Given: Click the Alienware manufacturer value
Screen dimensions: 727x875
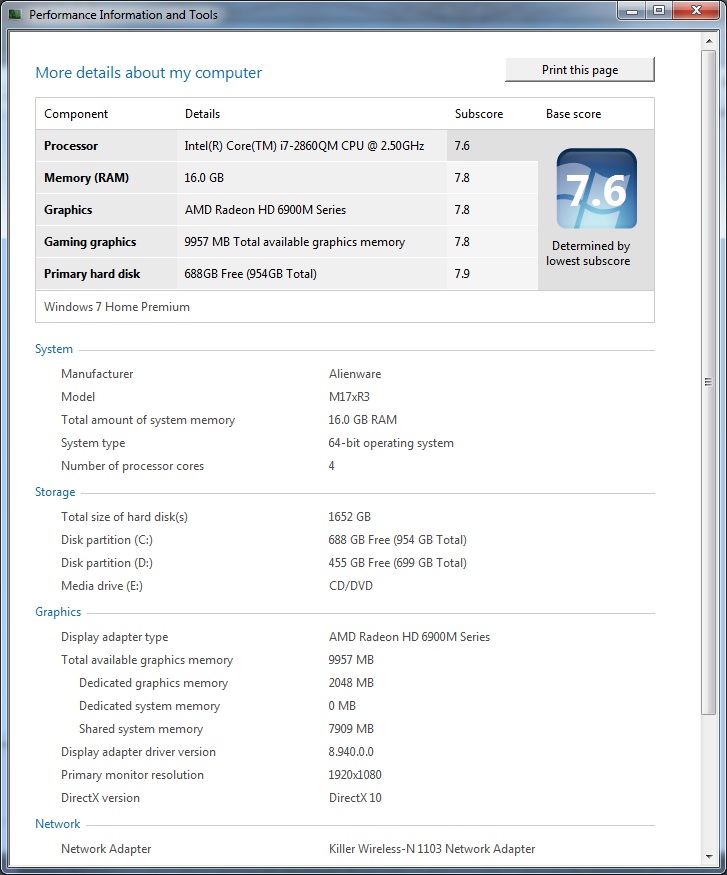Looking at the screenshot, I should point(355,374).
